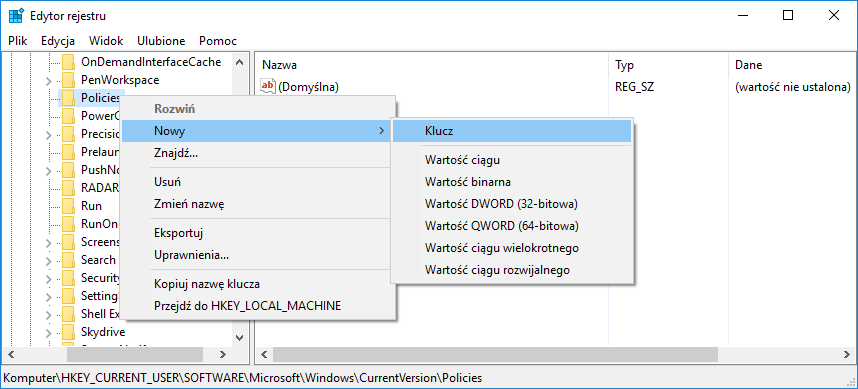Choose Usuń in the context menu

tap(257, 182)
